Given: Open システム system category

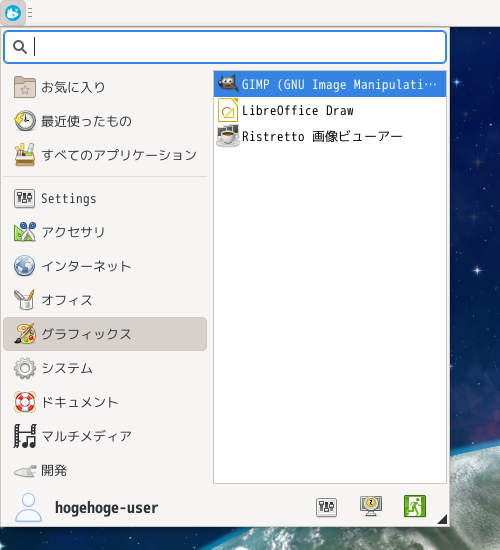Looking at the screenshot, I should (105, 368).
